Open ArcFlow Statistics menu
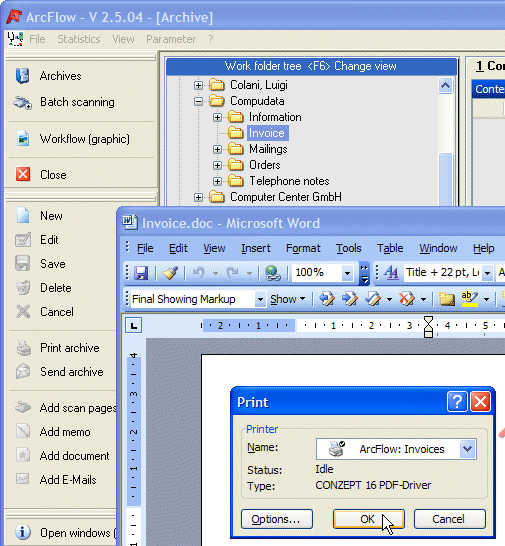The width and height of the screenshot is (505, 546). click(79, 39)
